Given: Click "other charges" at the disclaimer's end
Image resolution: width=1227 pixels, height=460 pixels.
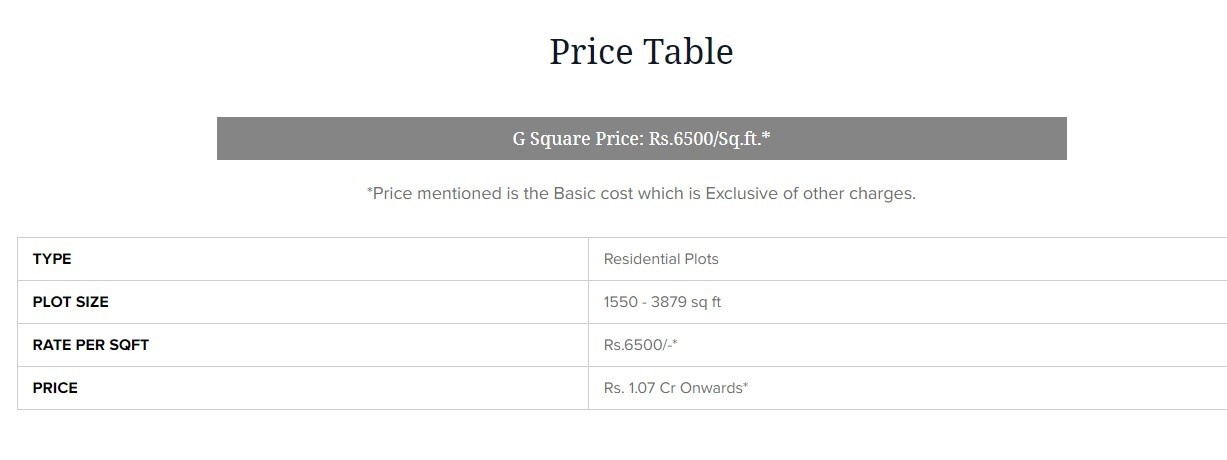Looking at the screenshot, I should pos(866,194).
